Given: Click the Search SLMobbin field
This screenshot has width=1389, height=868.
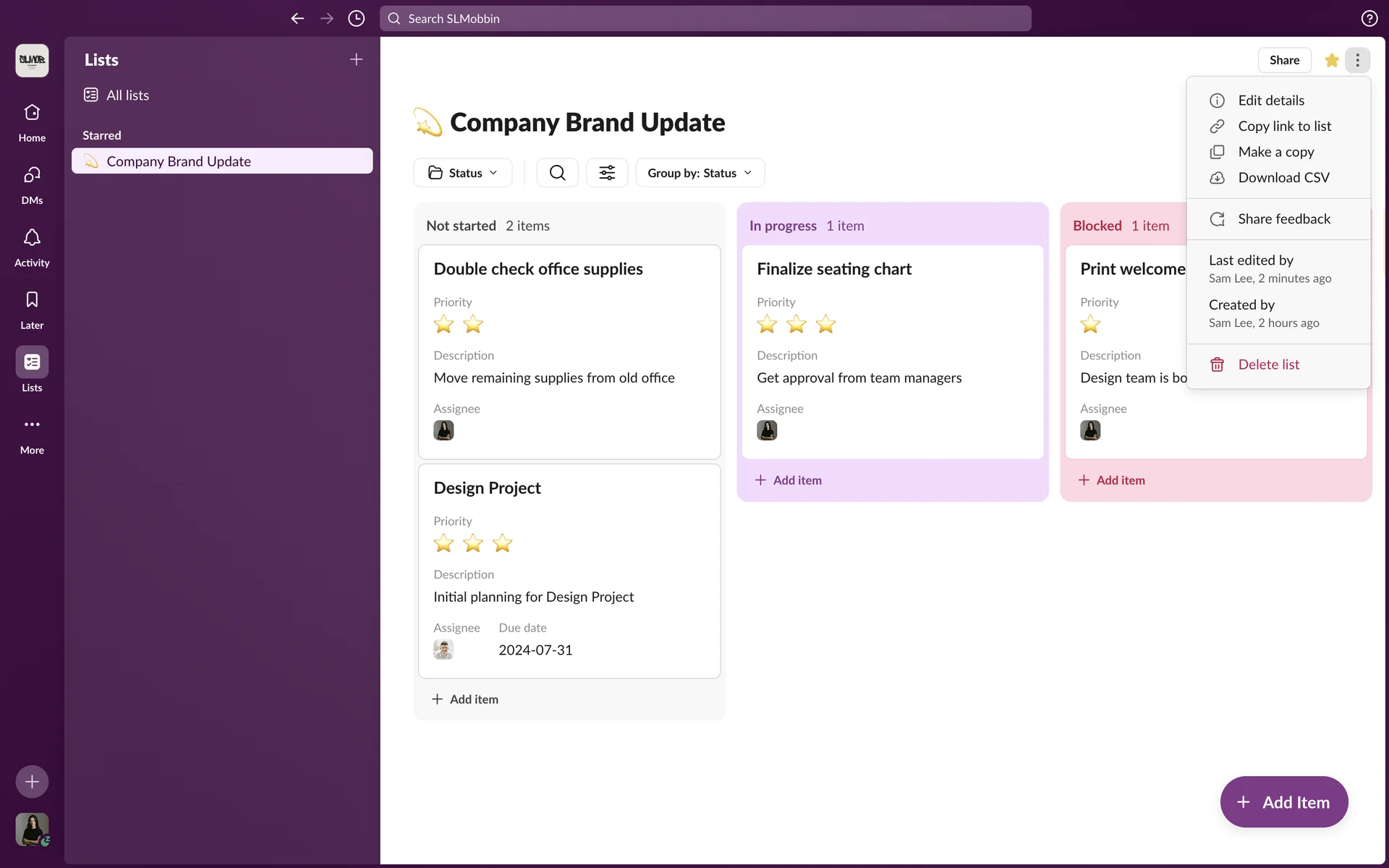Looking at the screenshot, I should (x=705, y=19).
